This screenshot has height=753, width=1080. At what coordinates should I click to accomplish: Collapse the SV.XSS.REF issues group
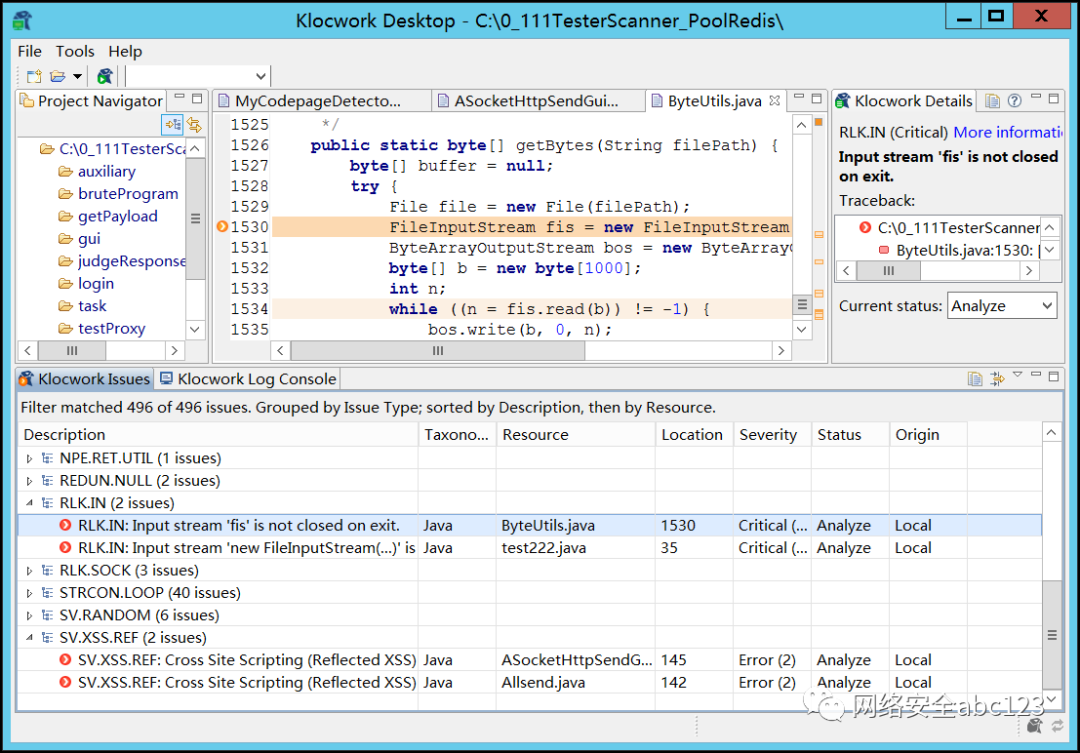[29, 638]
